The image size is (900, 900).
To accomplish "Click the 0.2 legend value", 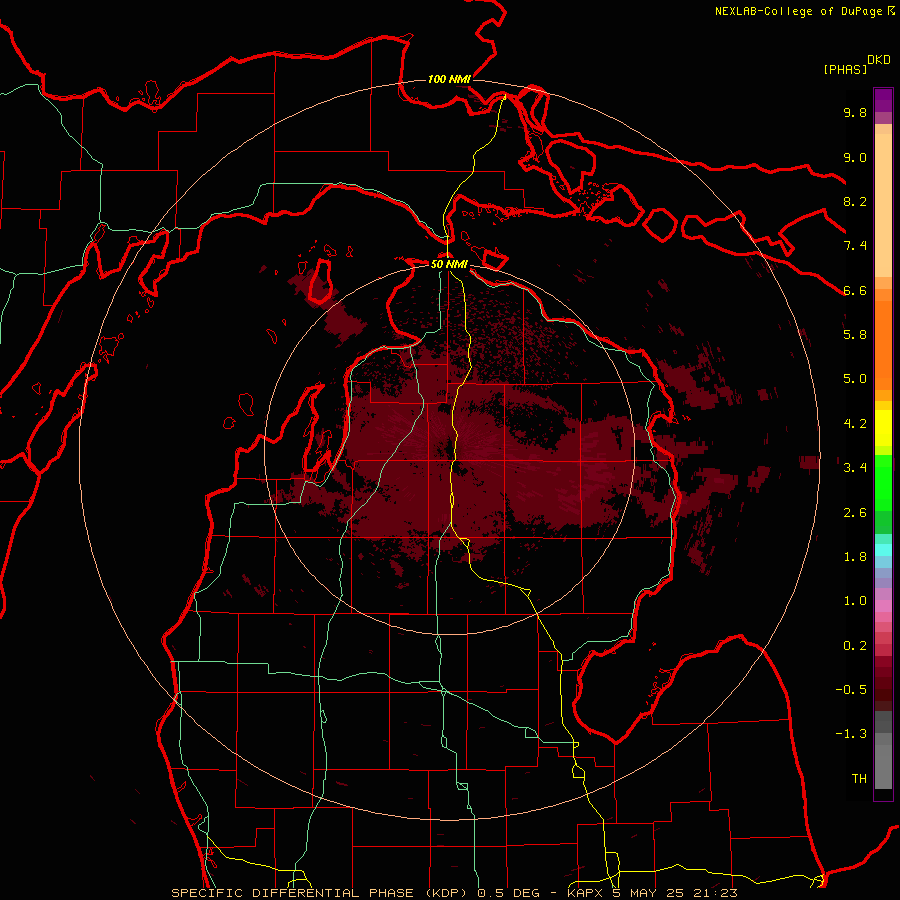I will pos(855,646).
